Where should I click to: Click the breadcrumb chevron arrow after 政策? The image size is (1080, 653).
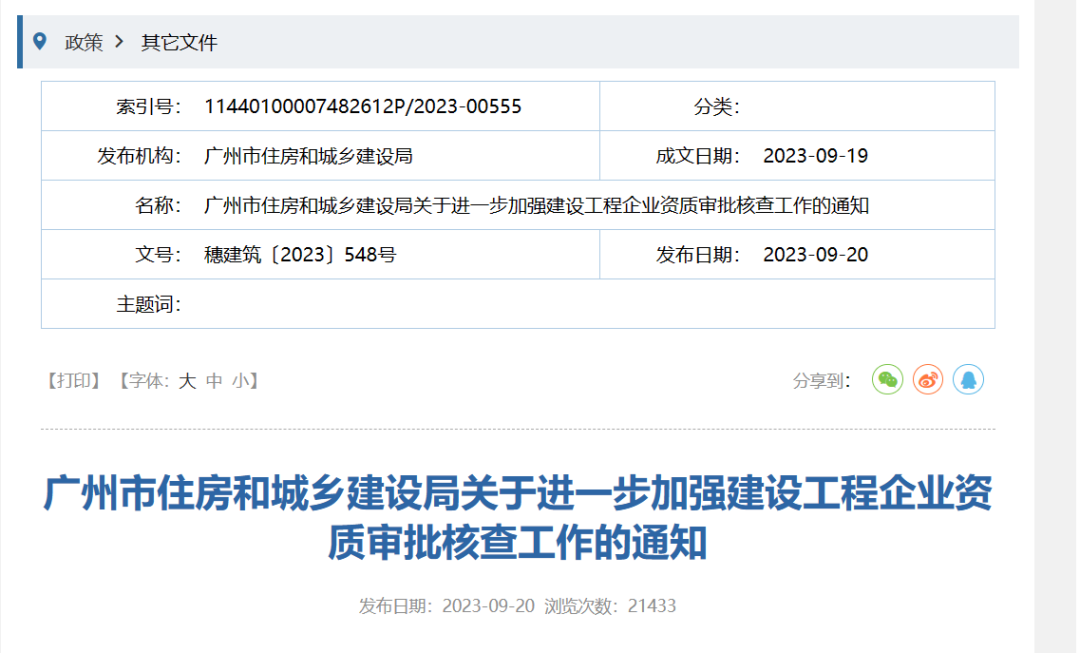pos(120,42)
